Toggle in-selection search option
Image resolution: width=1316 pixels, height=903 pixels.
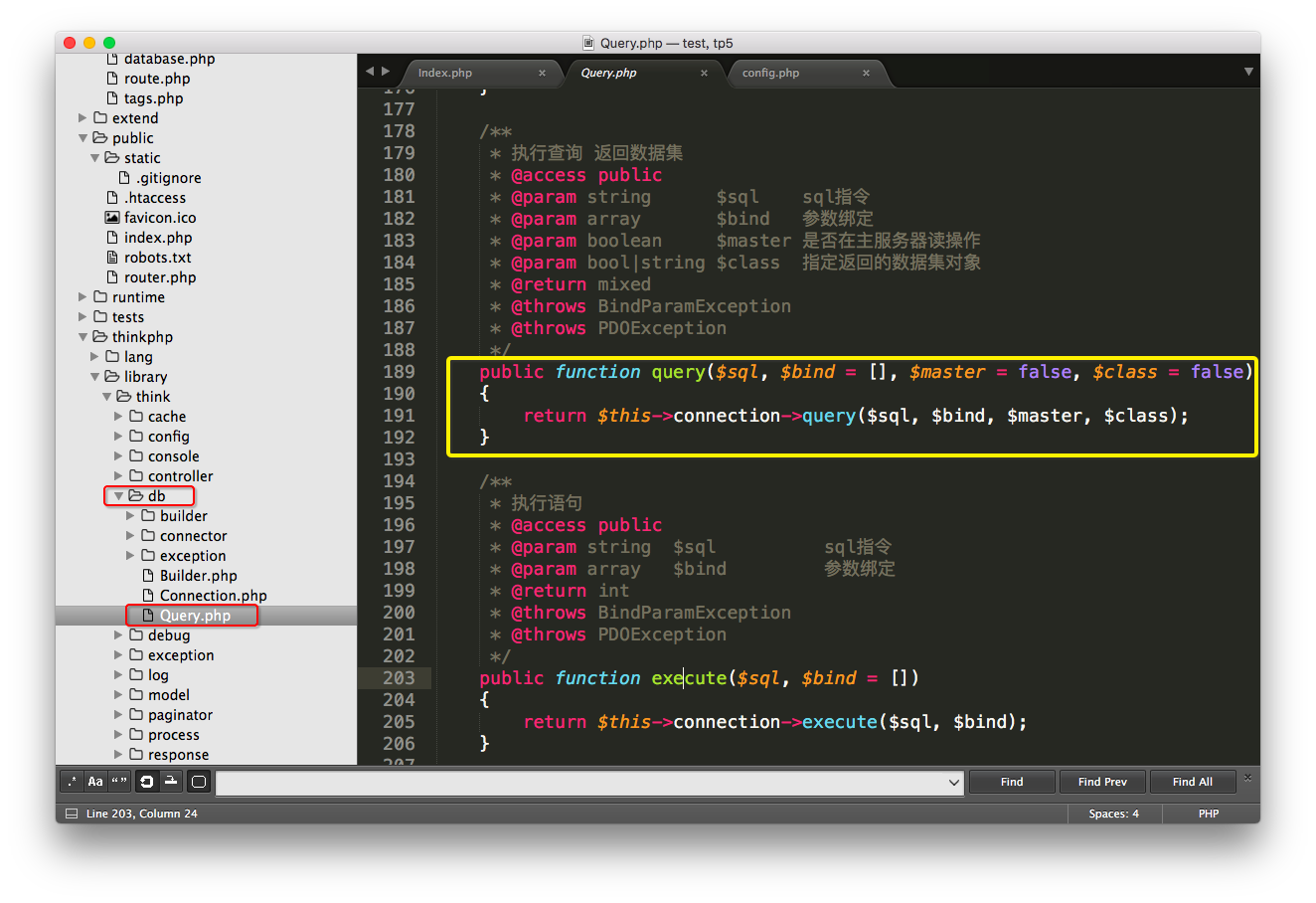pyautogui.click(x=171, y=782)
